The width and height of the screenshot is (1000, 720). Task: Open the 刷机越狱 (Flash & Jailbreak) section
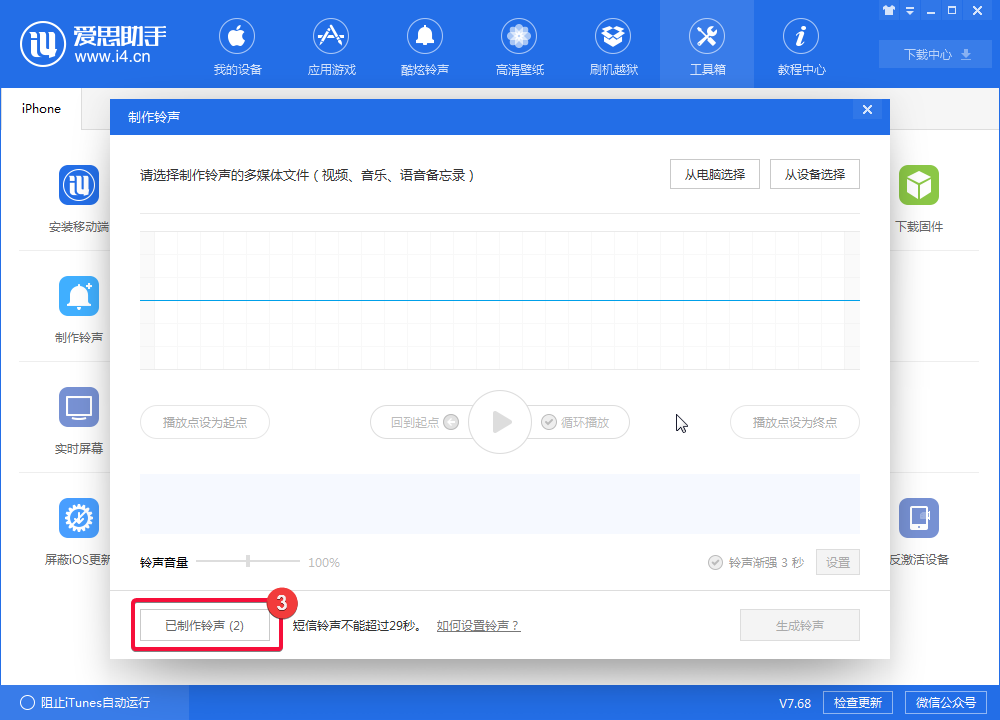(x=613, y=45)
